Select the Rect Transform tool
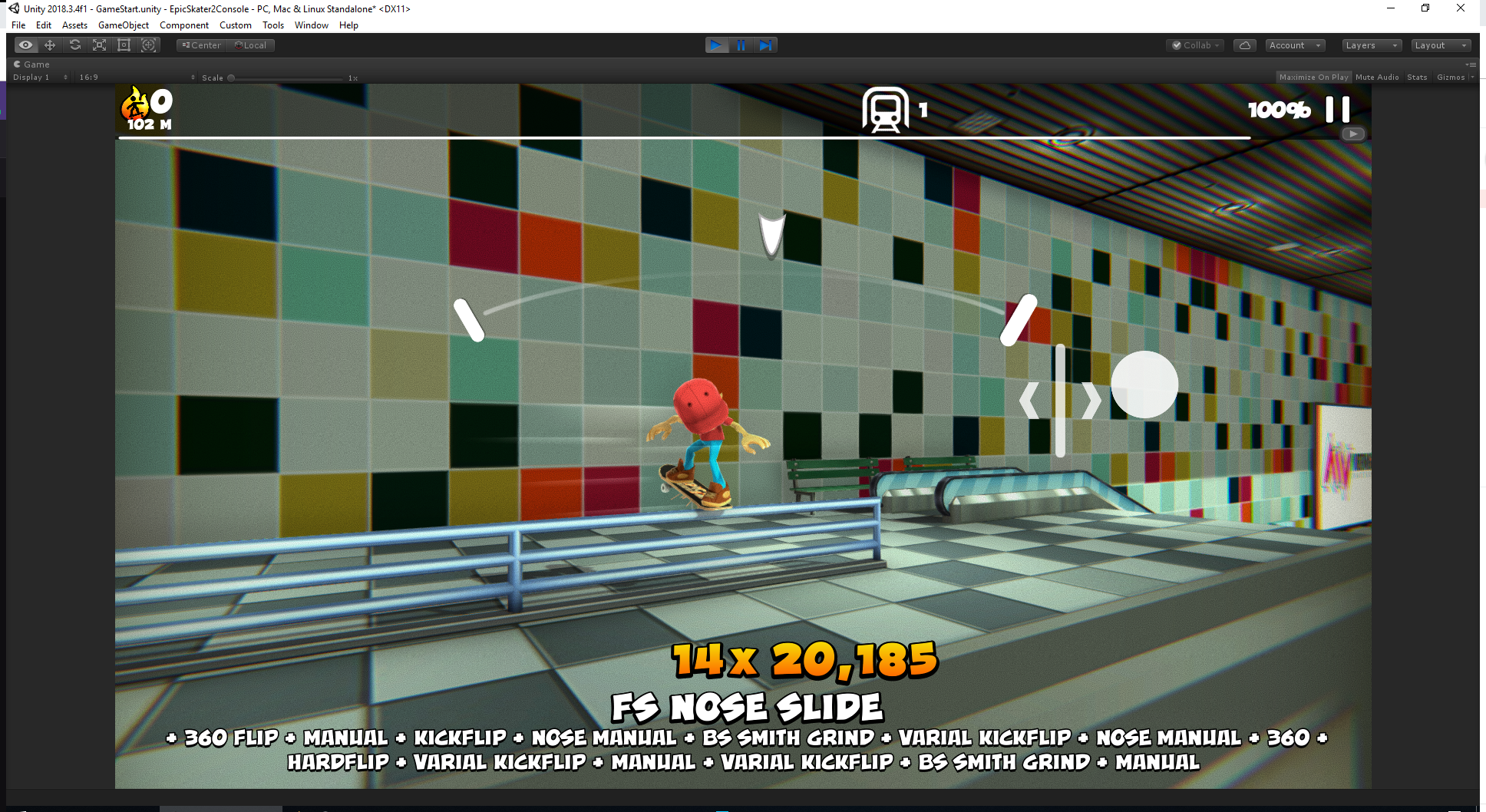The height and width of the screenshot is (812, 1486). (124, 45)
